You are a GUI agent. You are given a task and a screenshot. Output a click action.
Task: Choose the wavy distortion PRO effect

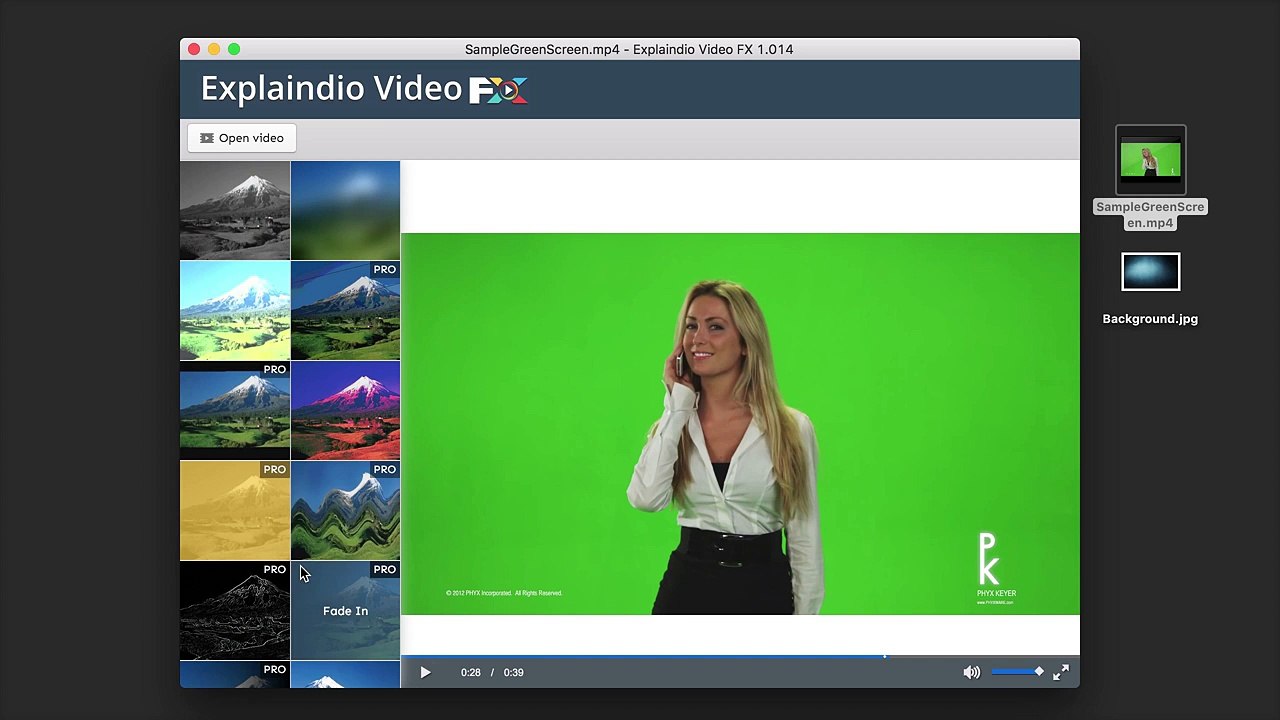[345, 510]
